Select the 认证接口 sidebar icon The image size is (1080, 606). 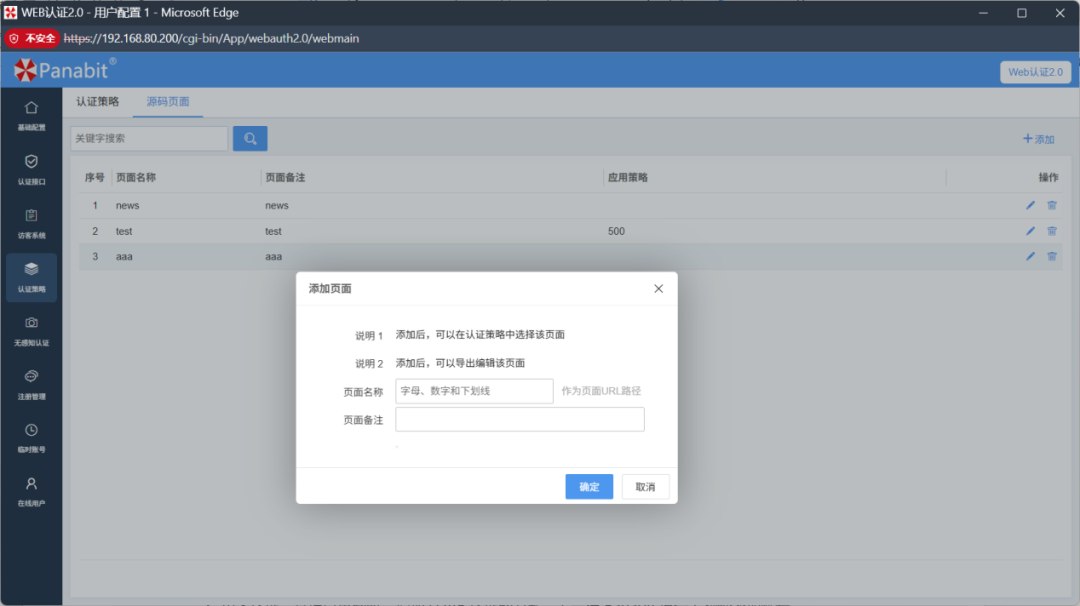tap(31, 169)
